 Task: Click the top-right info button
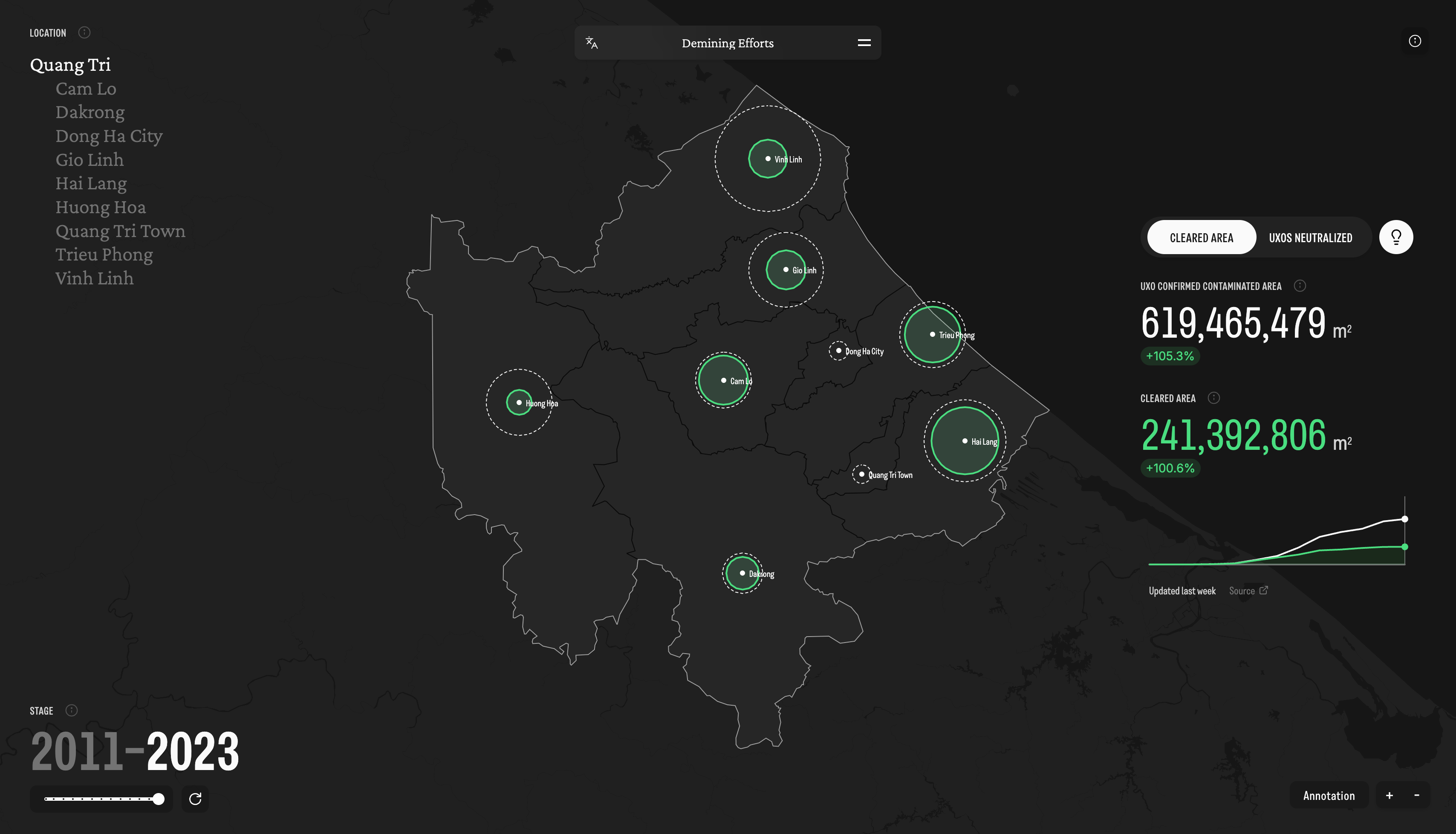coord(1415,41)
